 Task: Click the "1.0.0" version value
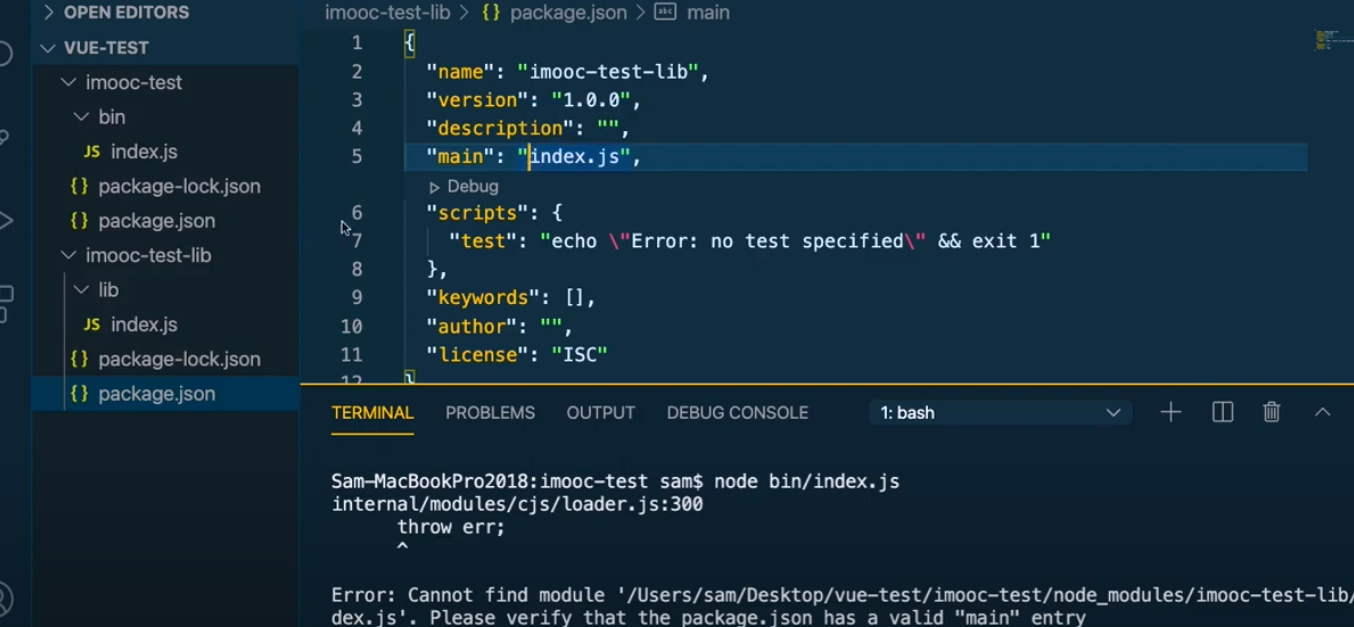pos(591,100)
